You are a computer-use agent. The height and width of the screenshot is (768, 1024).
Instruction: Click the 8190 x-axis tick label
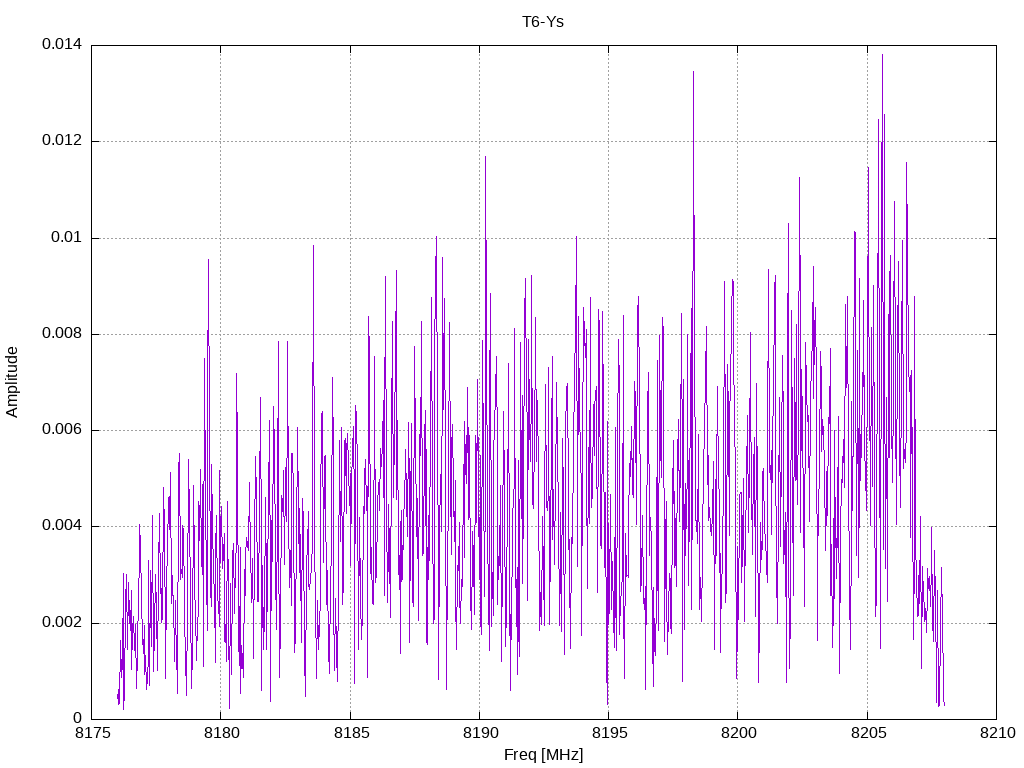pyautogui.click(x=481, y=733)
